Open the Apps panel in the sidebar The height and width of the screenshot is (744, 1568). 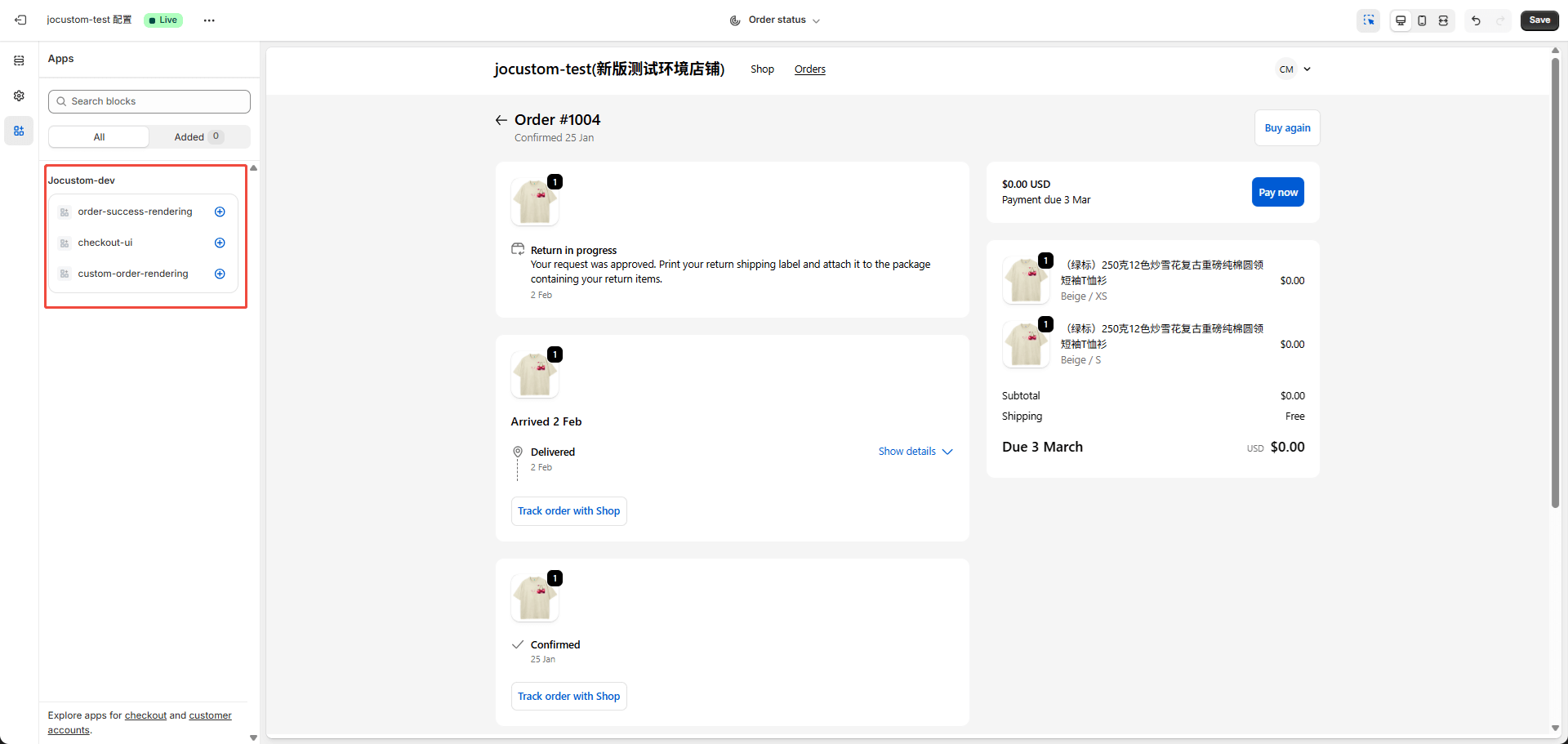click(19, 131)
